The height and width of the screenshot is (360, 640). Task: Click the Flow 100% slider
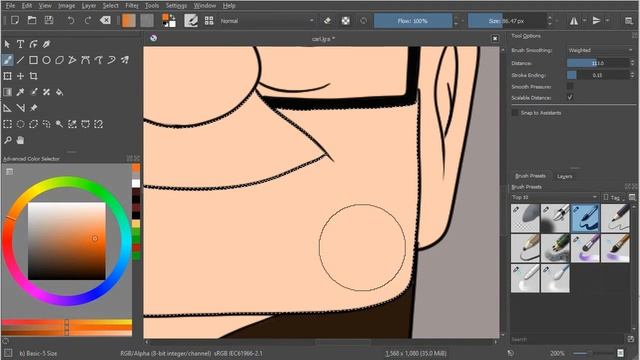[x=413, y=21]
